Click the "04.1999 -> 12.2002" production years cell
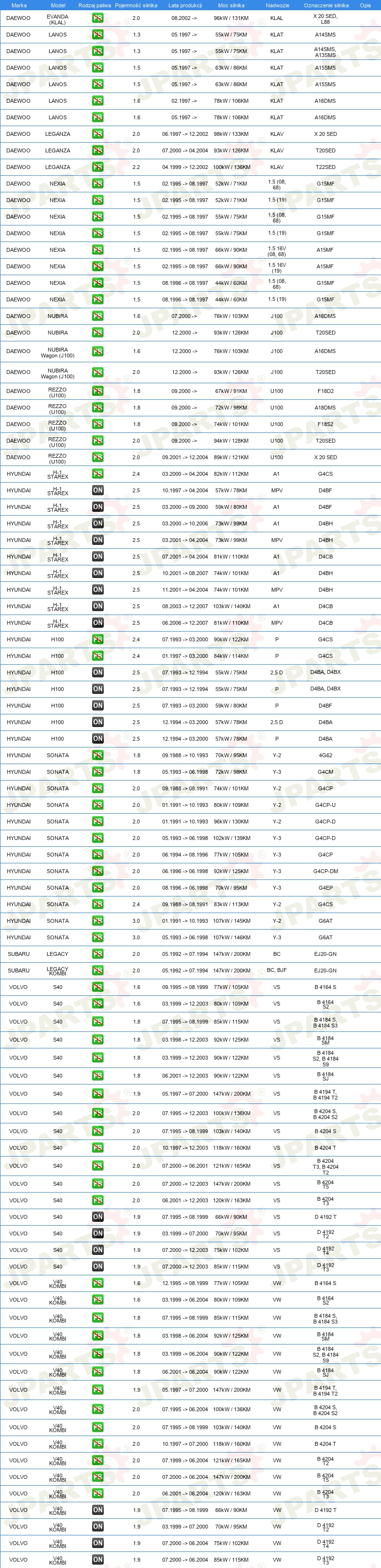The image size is (381, 1568). (185, 167)
